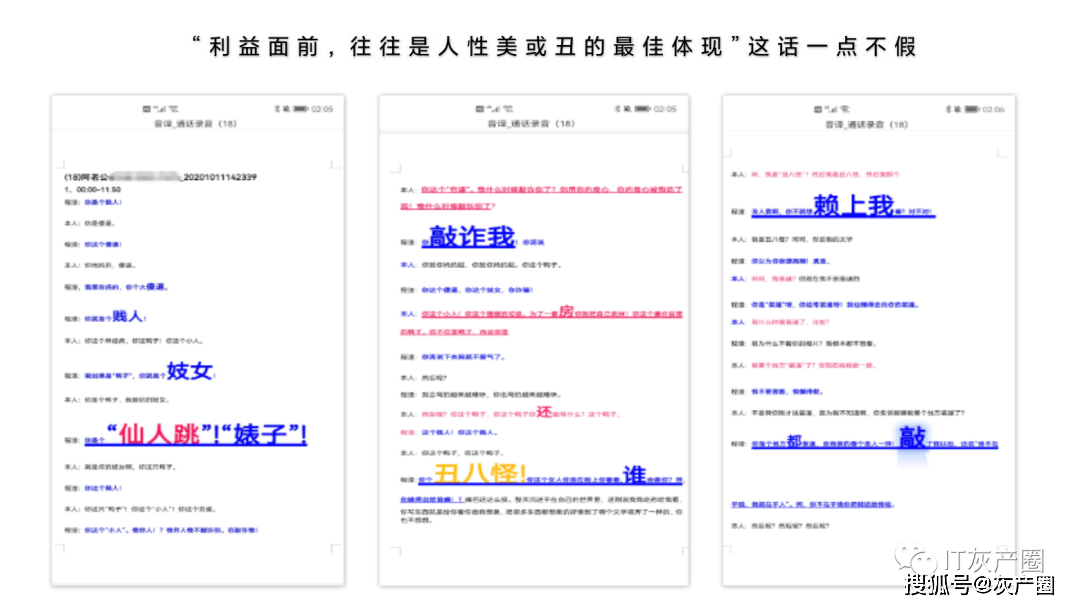Click the recording filename ending in _20201011142339

click(x=160, y=177)
